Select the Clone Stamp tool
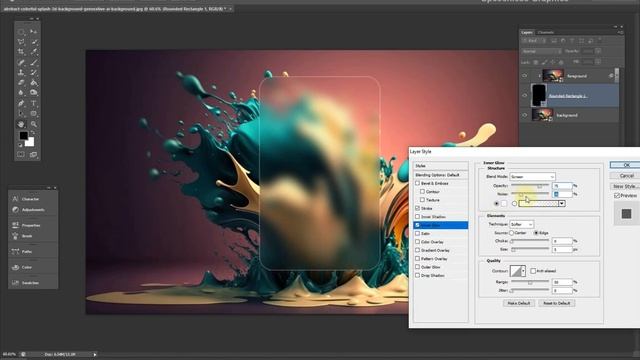The image size is (640, 360). [x=21, y=73]
